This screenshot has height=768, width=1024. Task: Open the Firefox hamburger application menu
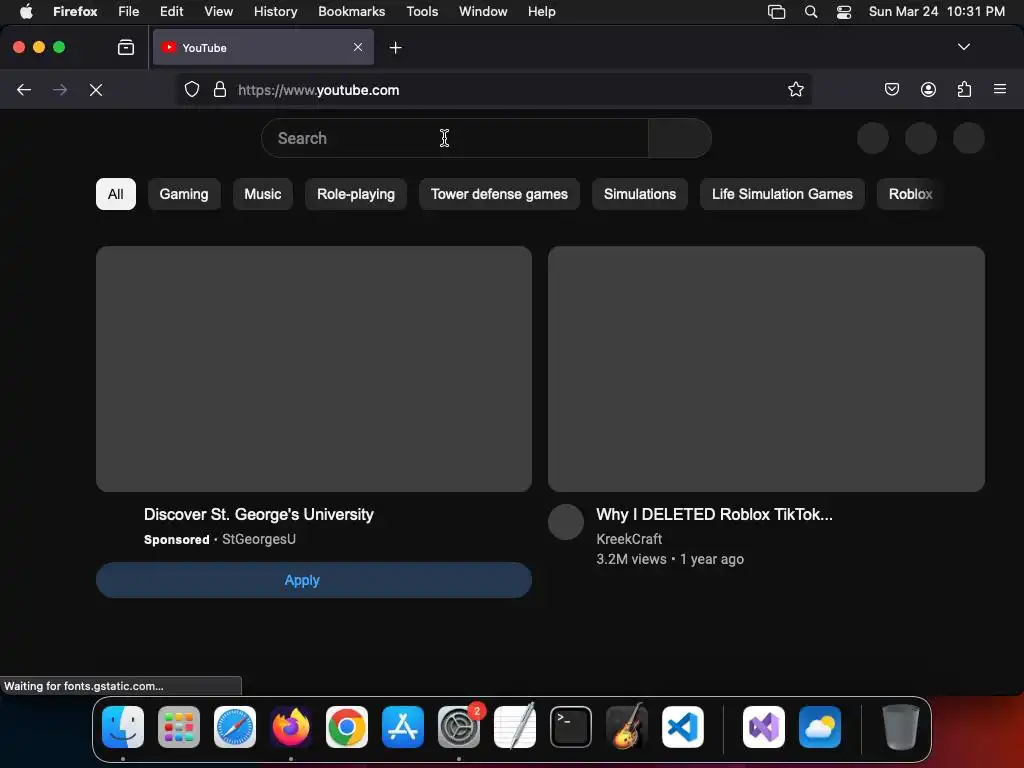click(x=1000, y=89)
